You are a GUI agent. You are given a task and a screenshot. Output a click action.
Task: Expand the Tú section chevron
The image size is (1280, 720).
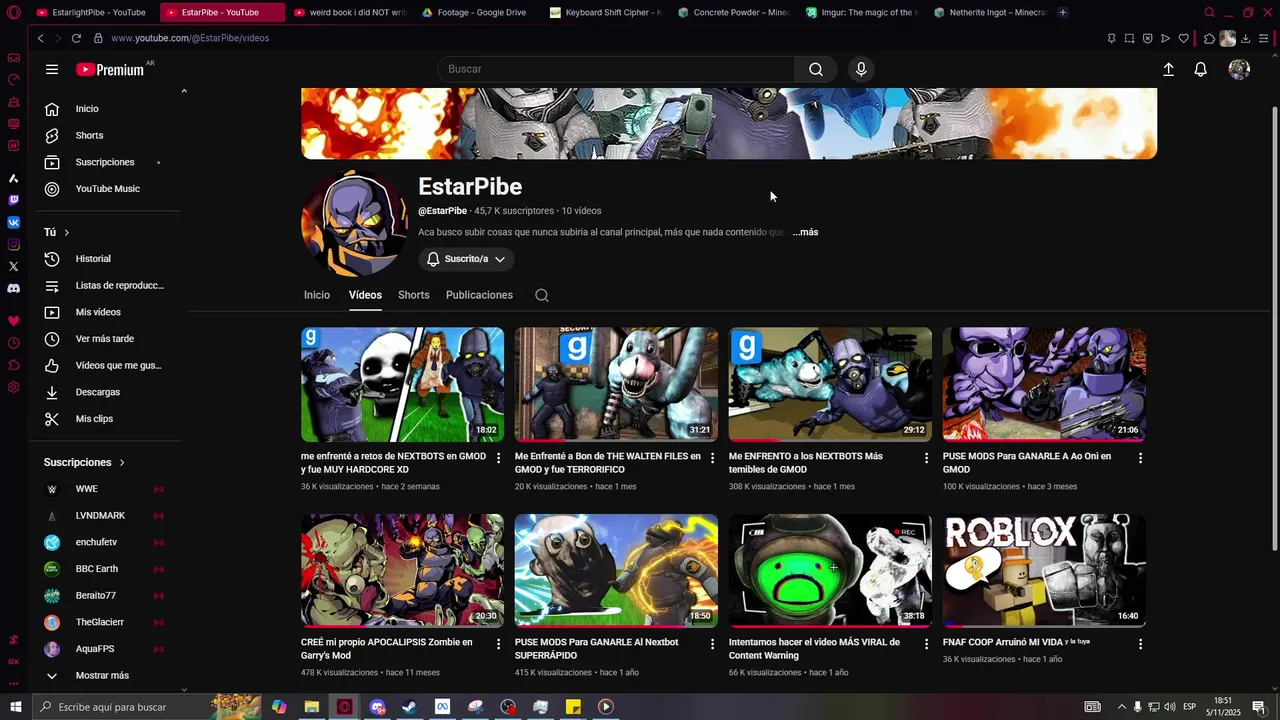pos(67,232)
